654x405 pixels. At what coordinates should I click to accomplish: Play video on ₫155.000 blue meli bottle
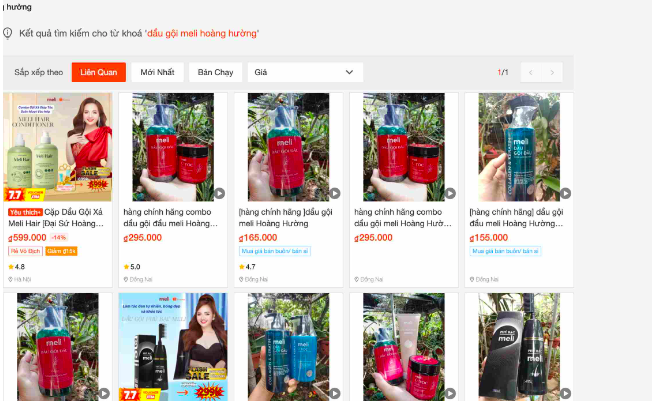[x=565, y=194]
